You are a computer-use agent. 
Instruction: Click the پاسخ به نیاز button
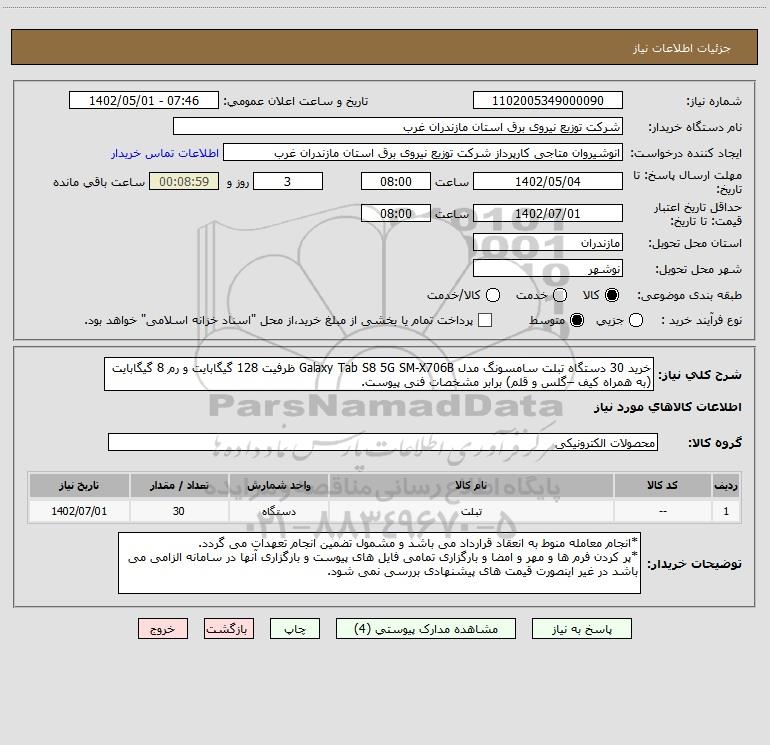581,629
